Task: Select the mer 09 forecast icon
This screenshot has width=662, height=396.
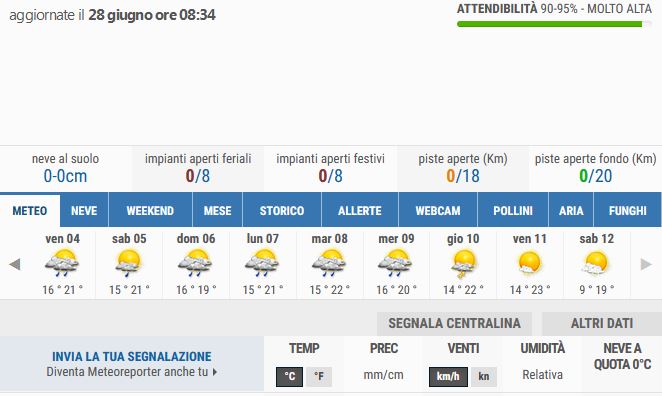Action: pos(396,263)
